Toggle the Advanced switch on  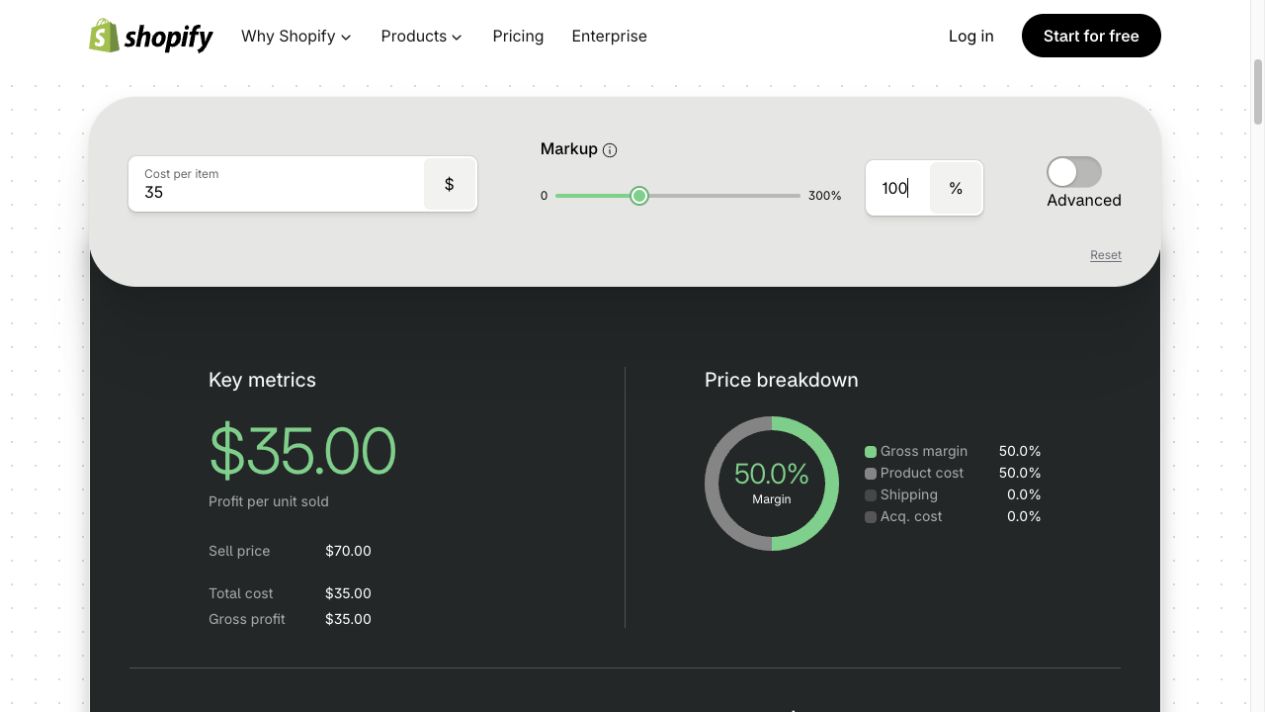coord(1074,172)
